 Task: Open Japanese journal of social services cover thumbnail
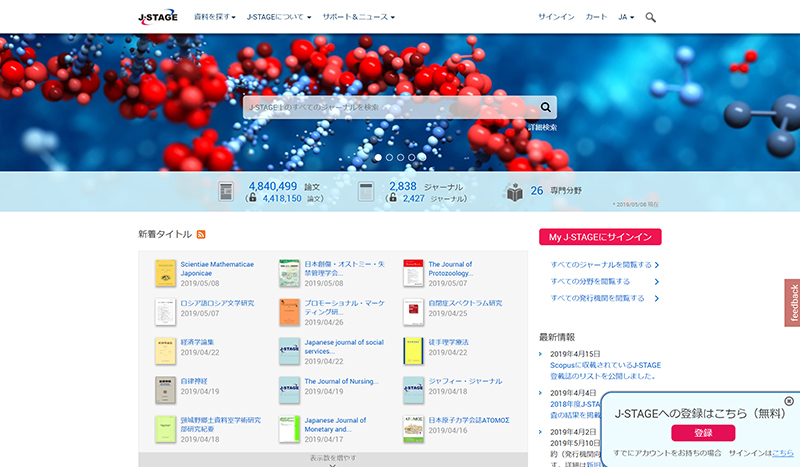(x=289, y=351)
